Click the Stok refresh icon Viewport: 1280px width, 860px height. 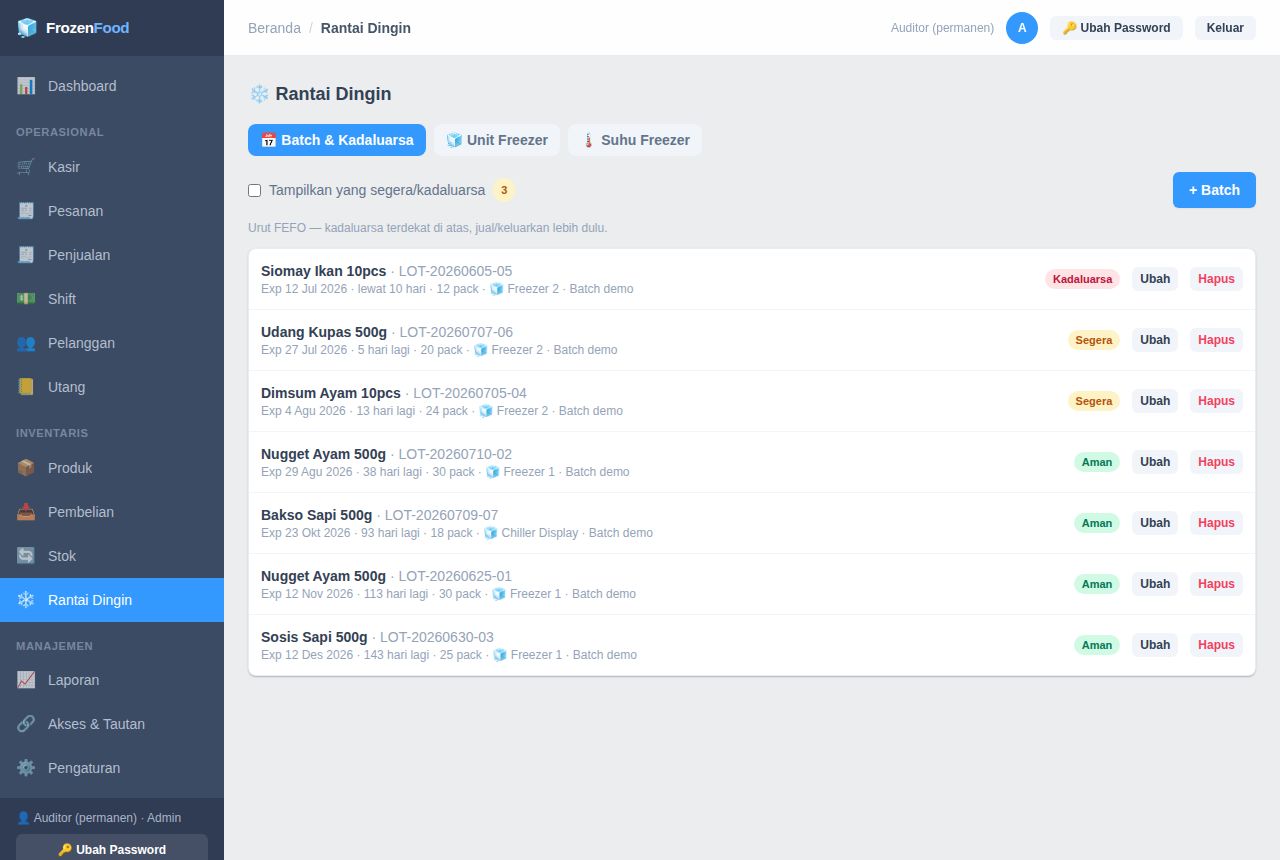26,556
